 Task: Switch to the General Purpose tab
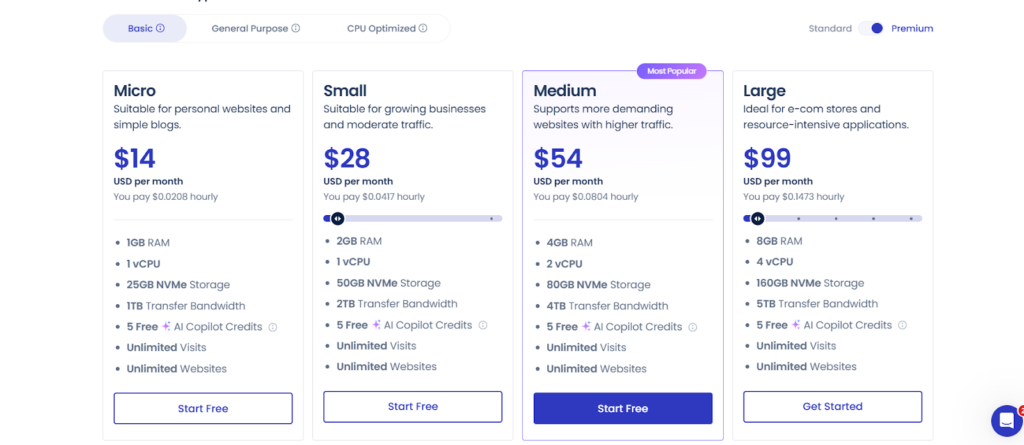(249, 29)
